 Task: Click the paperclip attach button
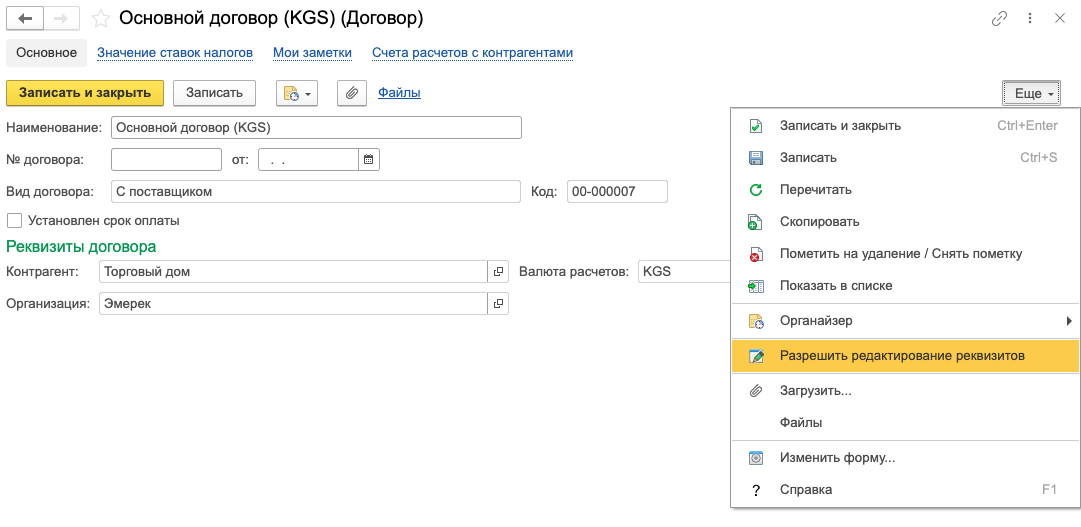point(352,93)
